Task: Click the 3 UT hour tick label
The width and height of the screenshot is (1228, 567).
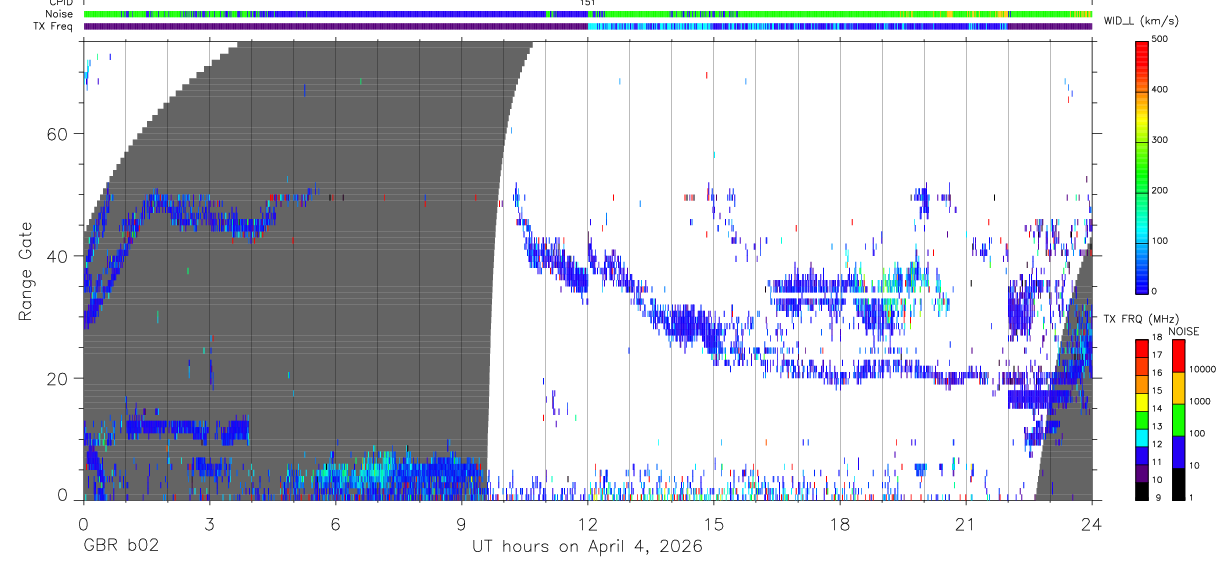Action: 210,522
